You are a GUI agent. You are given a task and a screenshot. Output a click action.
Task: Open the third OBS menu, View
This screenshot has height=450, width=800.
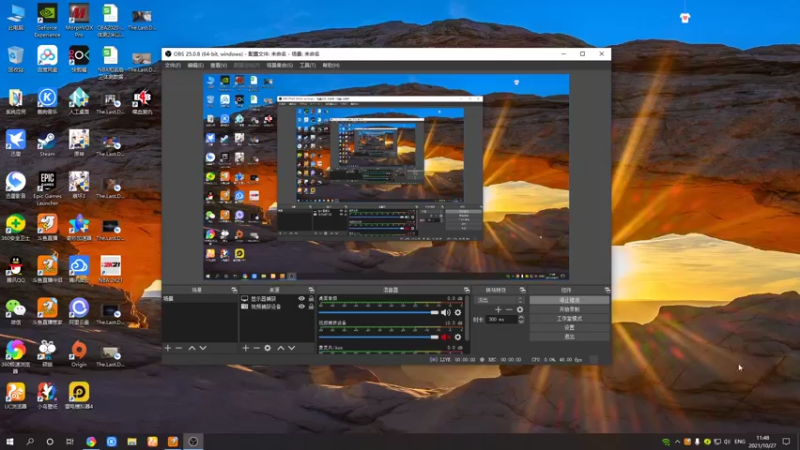tap(218, 65)
